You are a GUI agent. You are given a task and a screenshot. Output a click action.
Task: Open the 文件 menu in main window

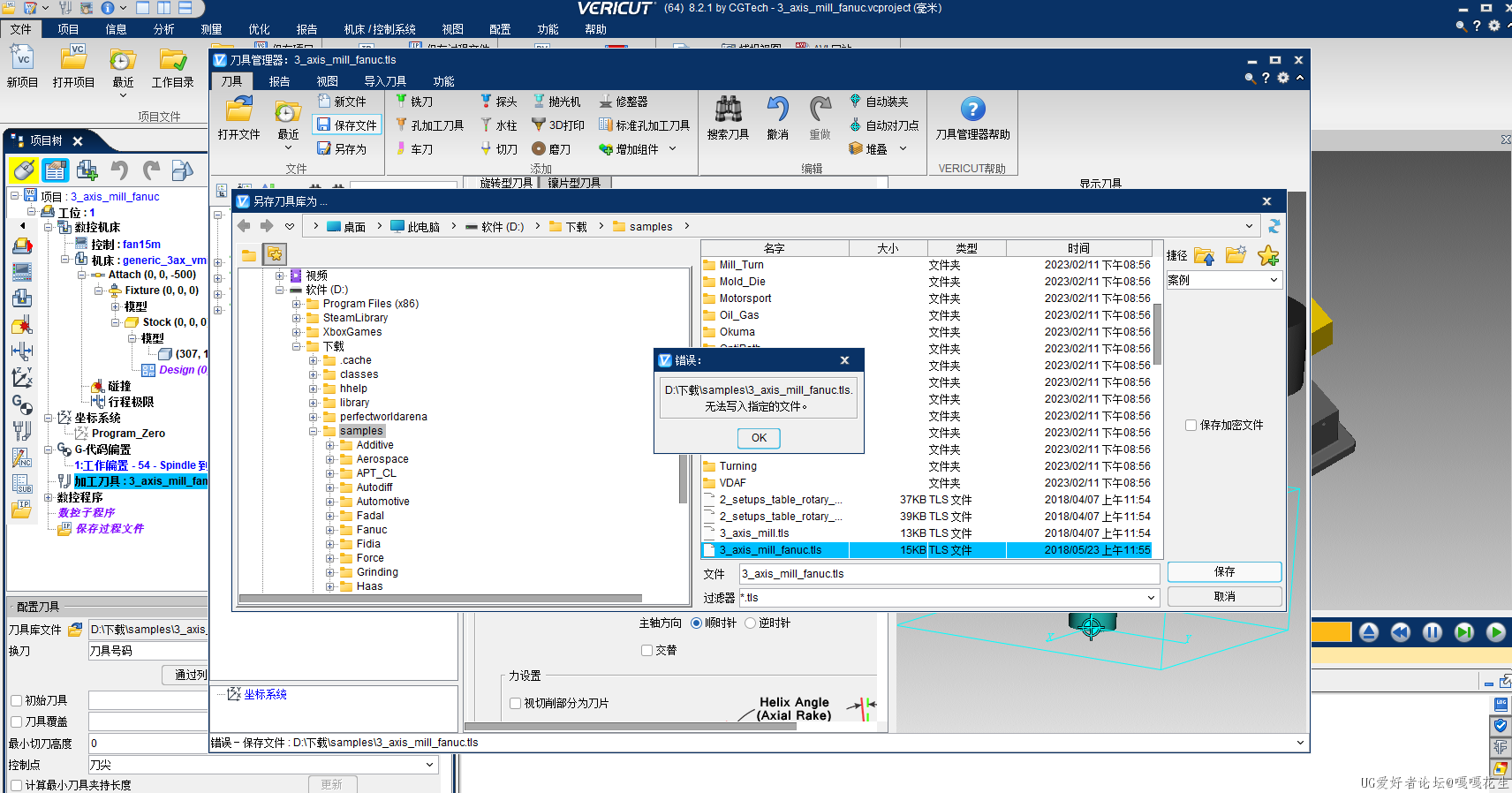click(x=21, y=29)
